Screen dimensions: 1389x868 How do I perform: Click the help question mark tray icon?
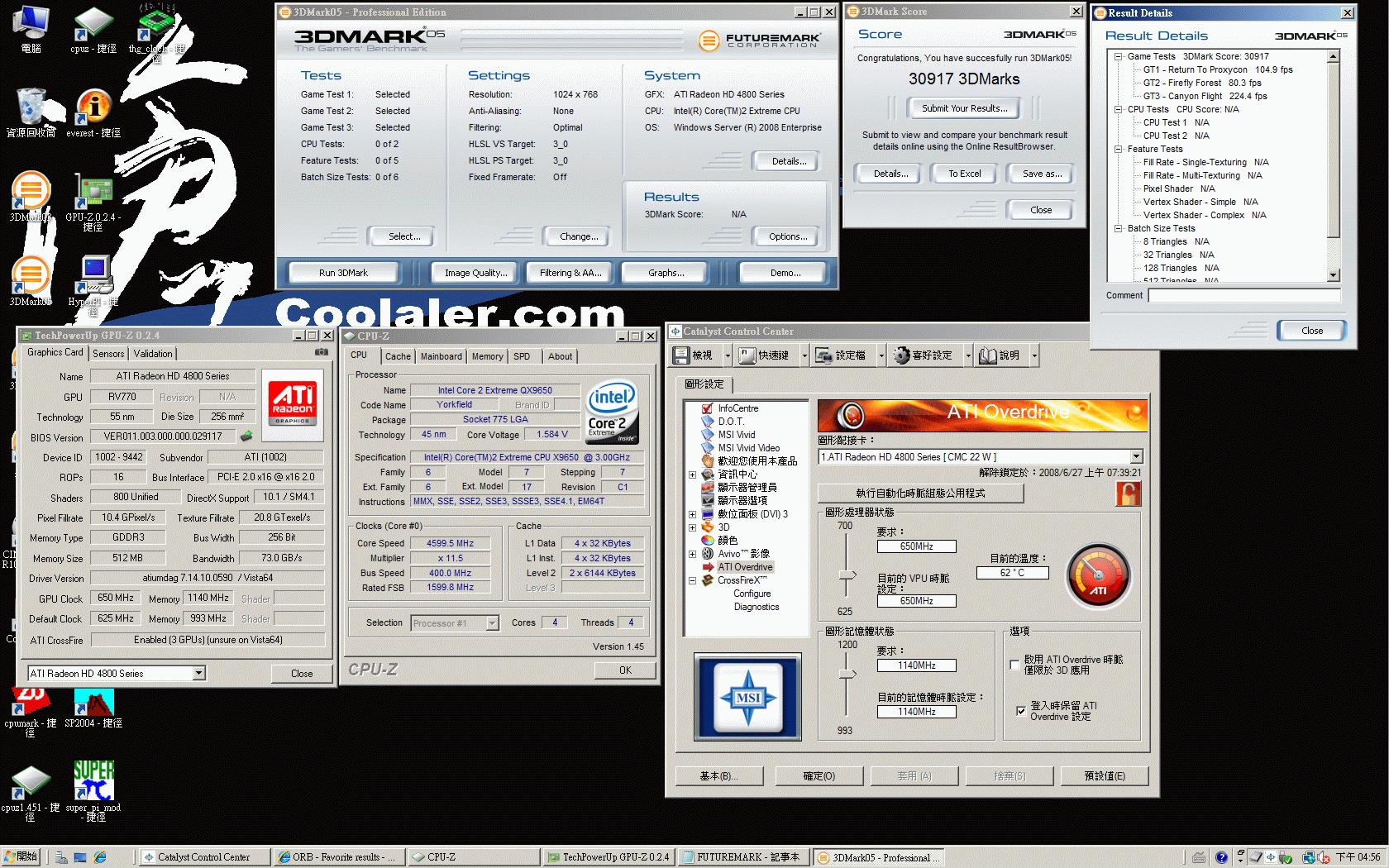[1221, 857]
